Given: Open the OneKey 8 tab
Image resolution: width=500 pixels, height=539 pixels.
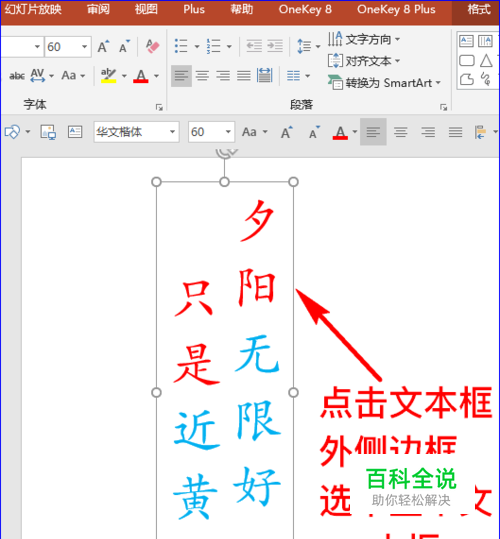Looking at the screenshot, I should click(x=305, y=9).
